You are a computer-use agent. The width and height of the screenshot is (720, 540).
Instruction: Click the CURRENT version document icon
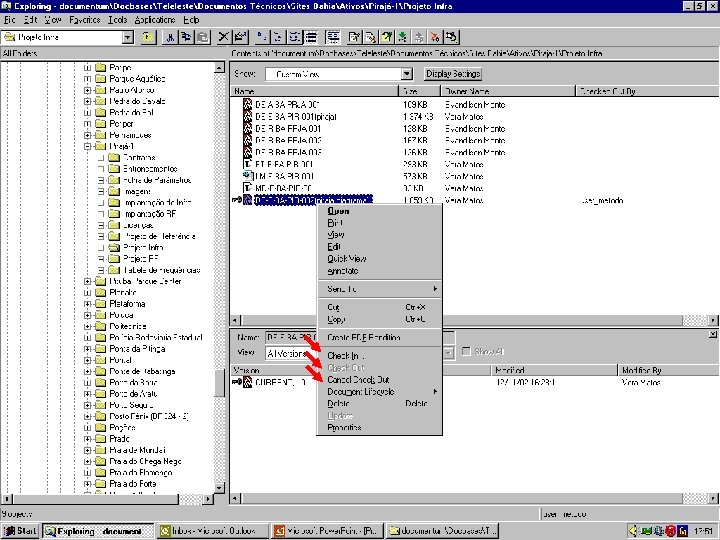[x=248, y=382]
